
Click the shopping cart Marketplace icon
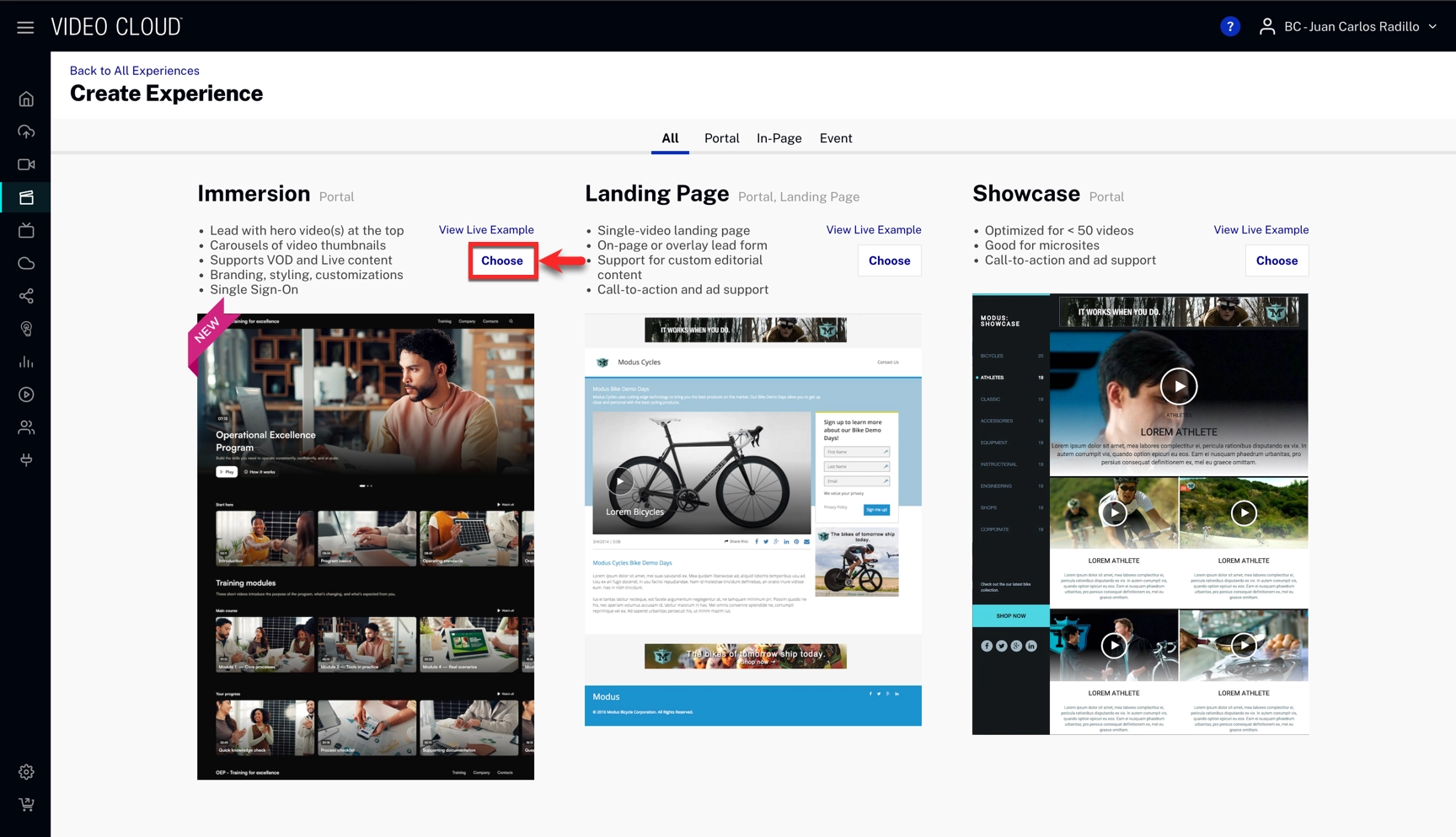tap(26, 805)
